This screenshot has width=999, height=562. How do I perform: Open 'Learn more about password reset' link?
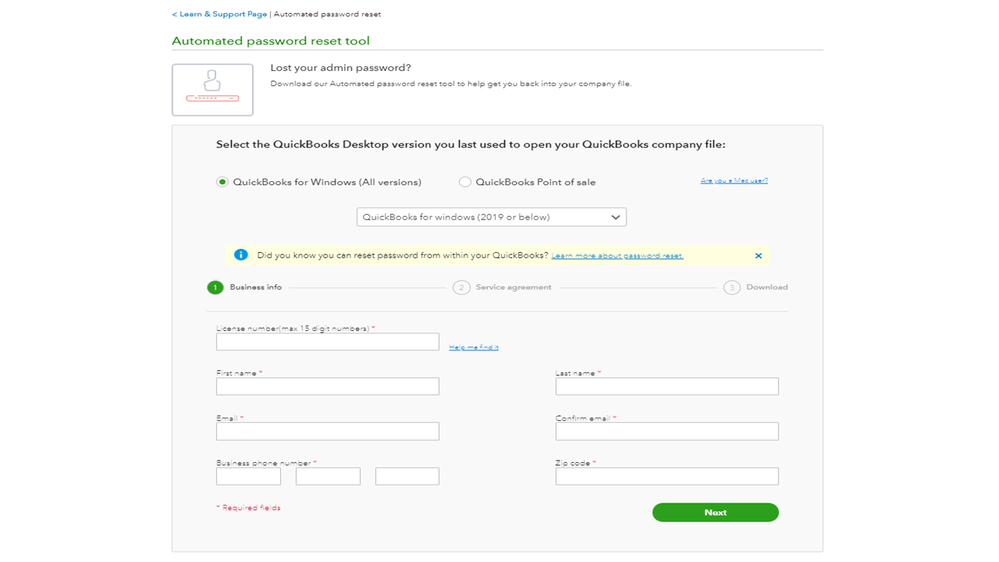coord(617,256)
